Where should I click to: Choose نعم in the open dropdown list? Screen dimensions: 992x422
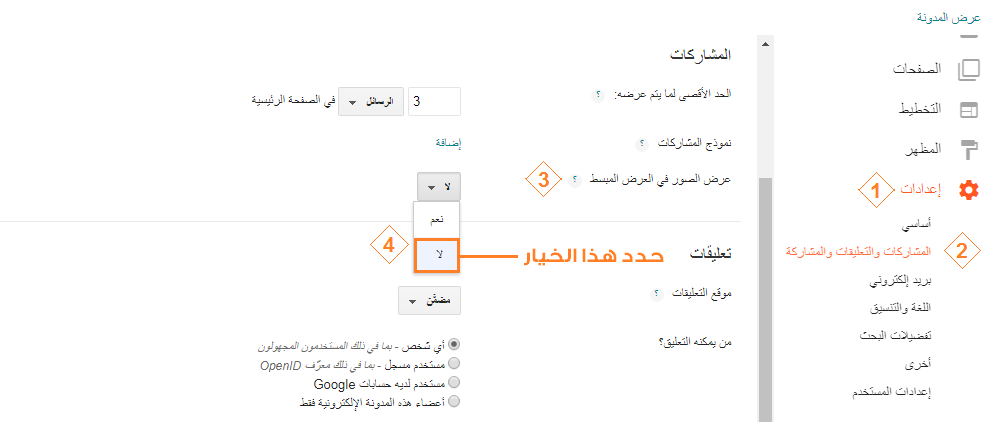tap(437, 220)
